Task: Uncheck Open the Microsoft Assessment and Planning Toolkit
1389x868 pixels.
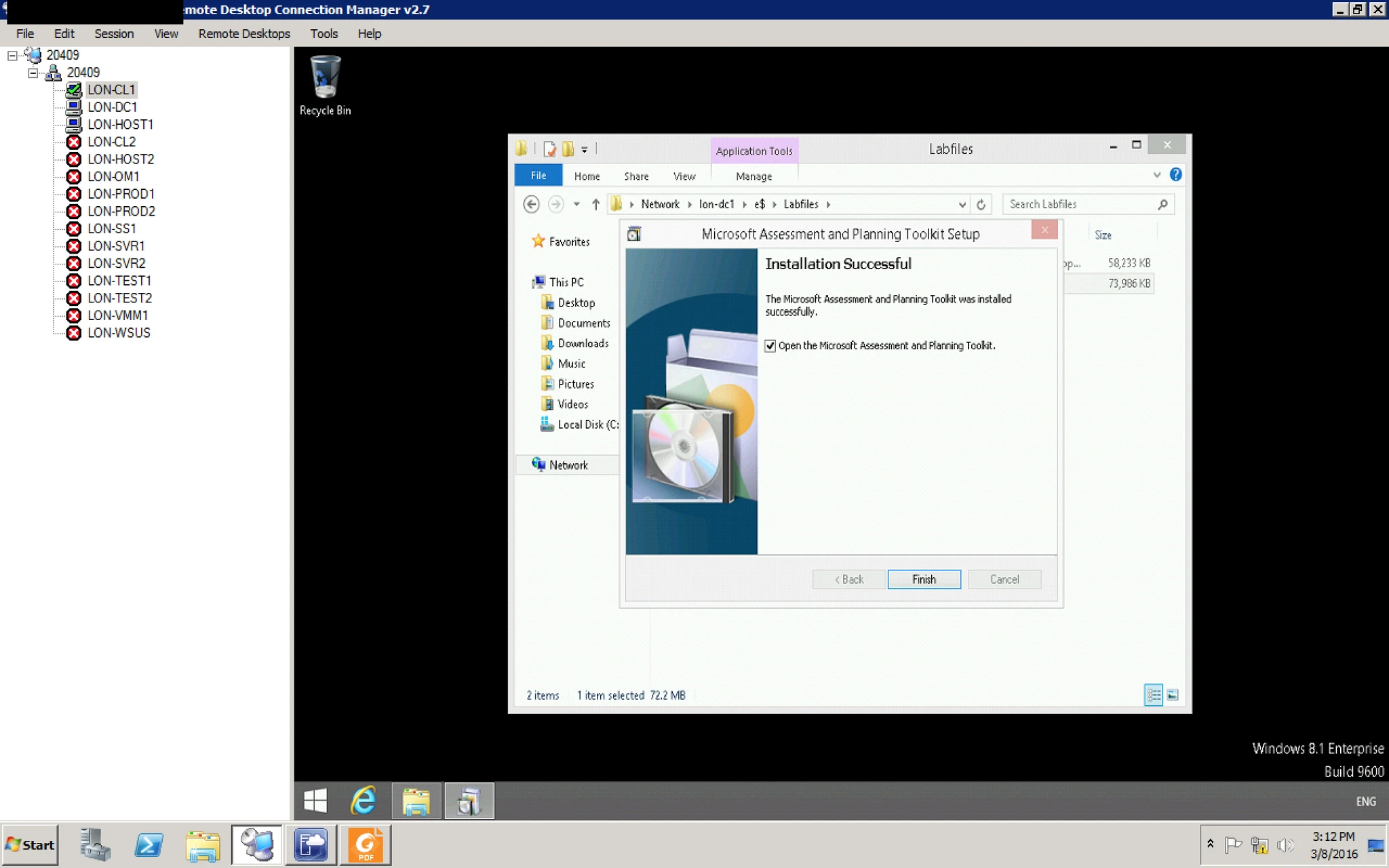Action: coord(770,346)
